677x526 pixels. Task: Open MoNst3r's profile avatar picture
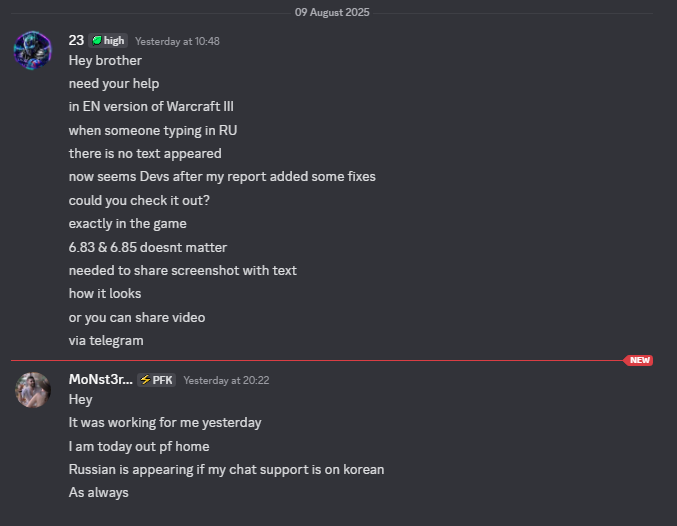33,390
